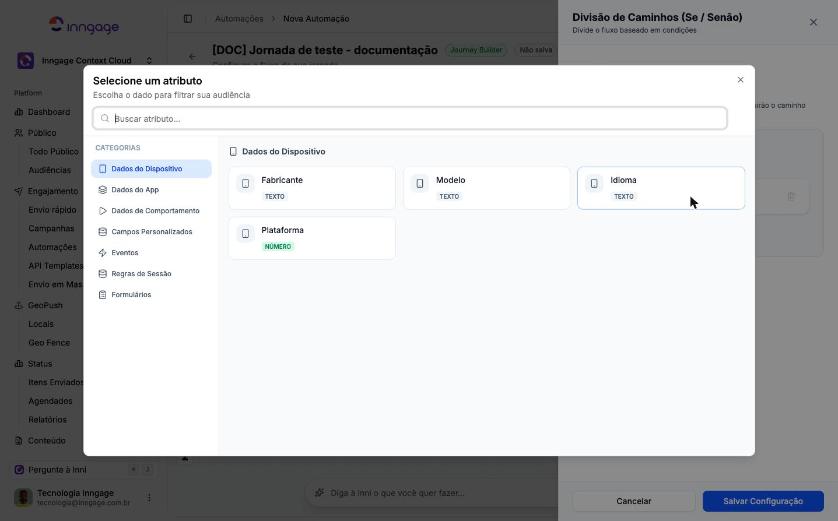The height and width of the screenshot is (521, 838).
Task: Open Locais sidebar item
Action: click(x=41, y=324)
